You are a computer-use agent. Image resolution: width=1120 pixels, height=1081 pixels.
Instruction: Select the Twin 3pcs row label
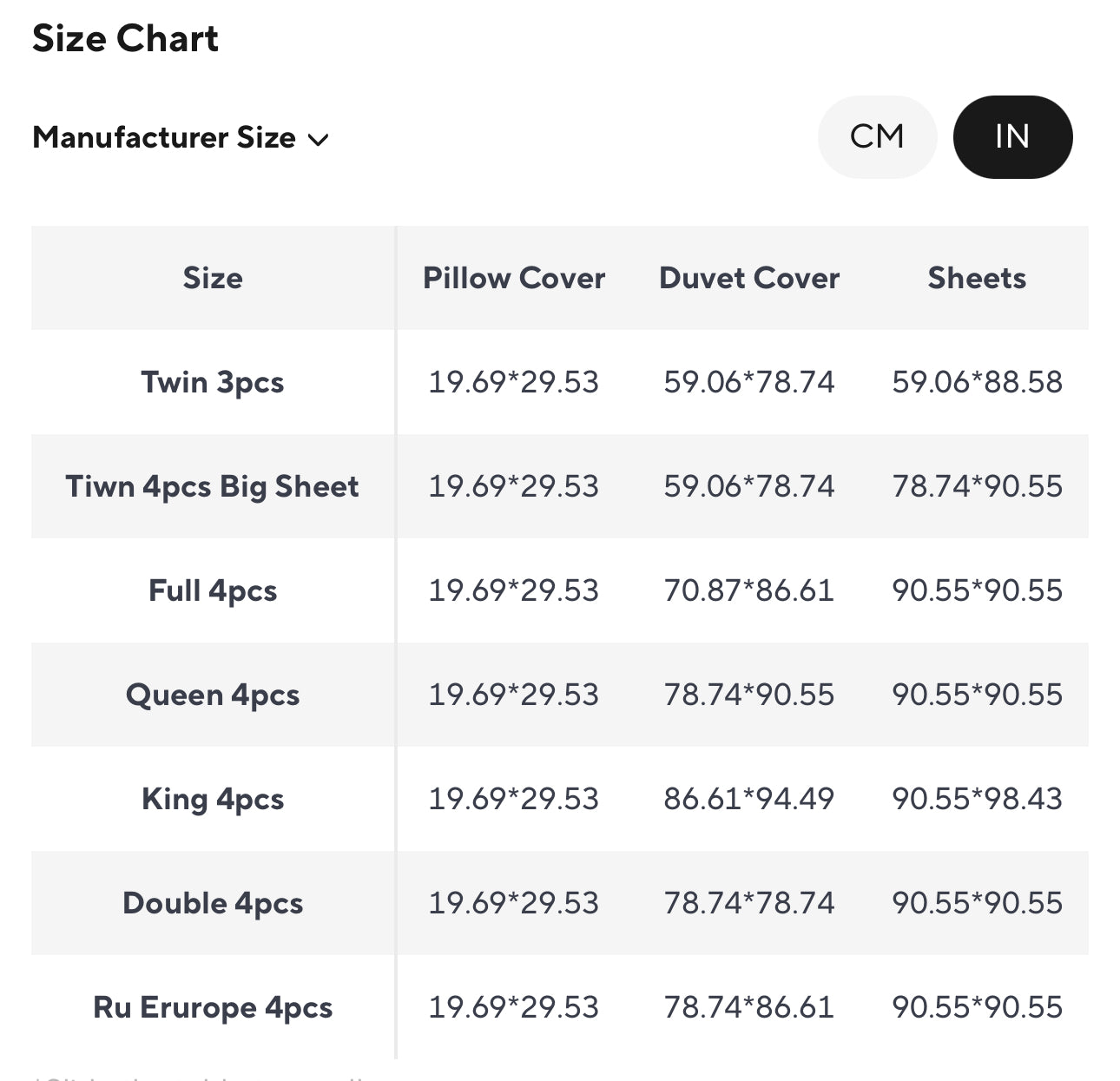(213, 382)
